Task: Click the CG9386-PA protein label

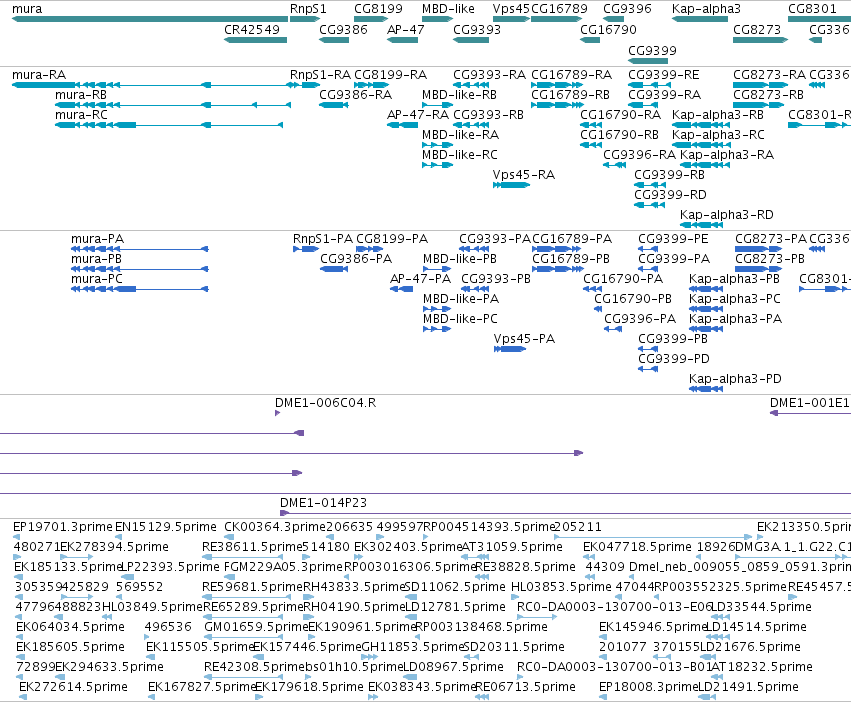Action: point(356,259)
